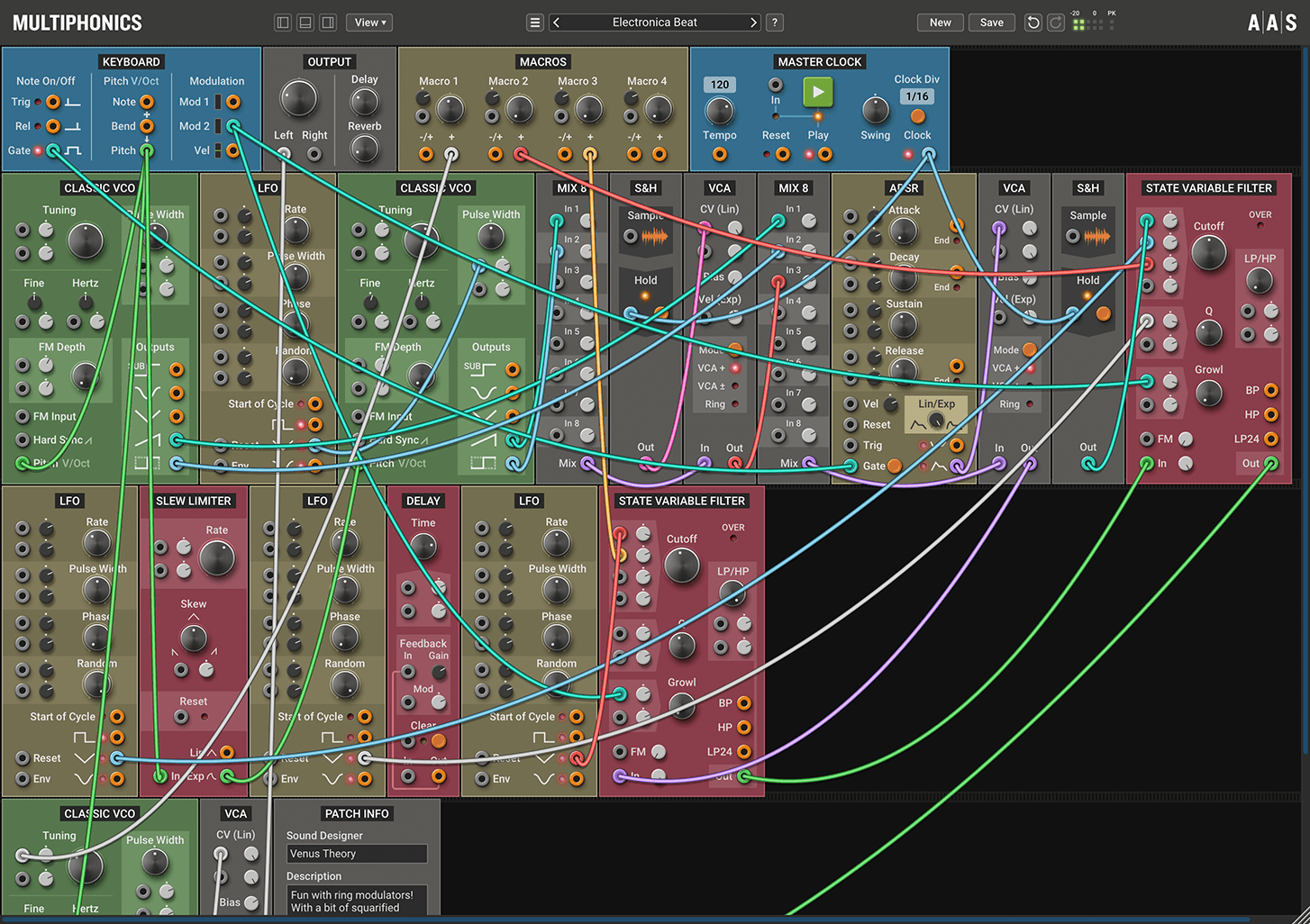Save the current patch
Image resolution: width=1310 pixels, height=924 pixels.
tap(992, 22)
